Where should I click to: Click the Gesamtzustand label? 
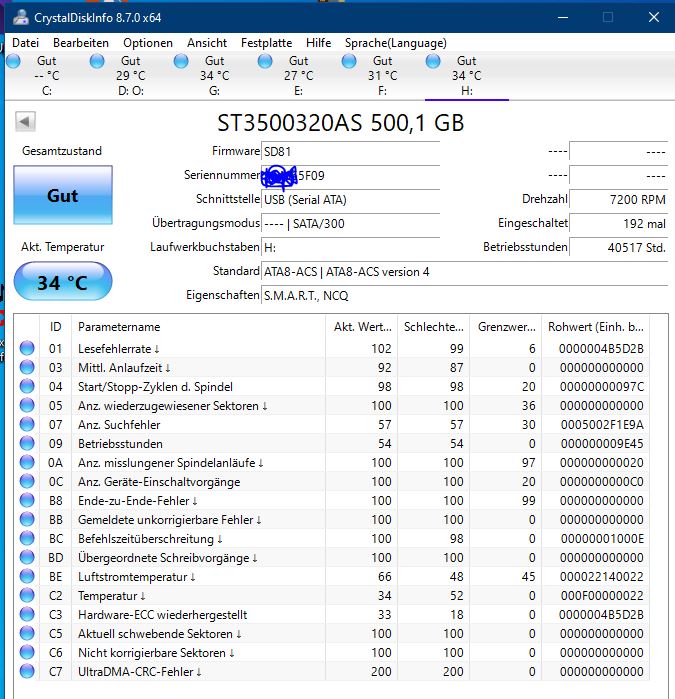tap(62, 151)
